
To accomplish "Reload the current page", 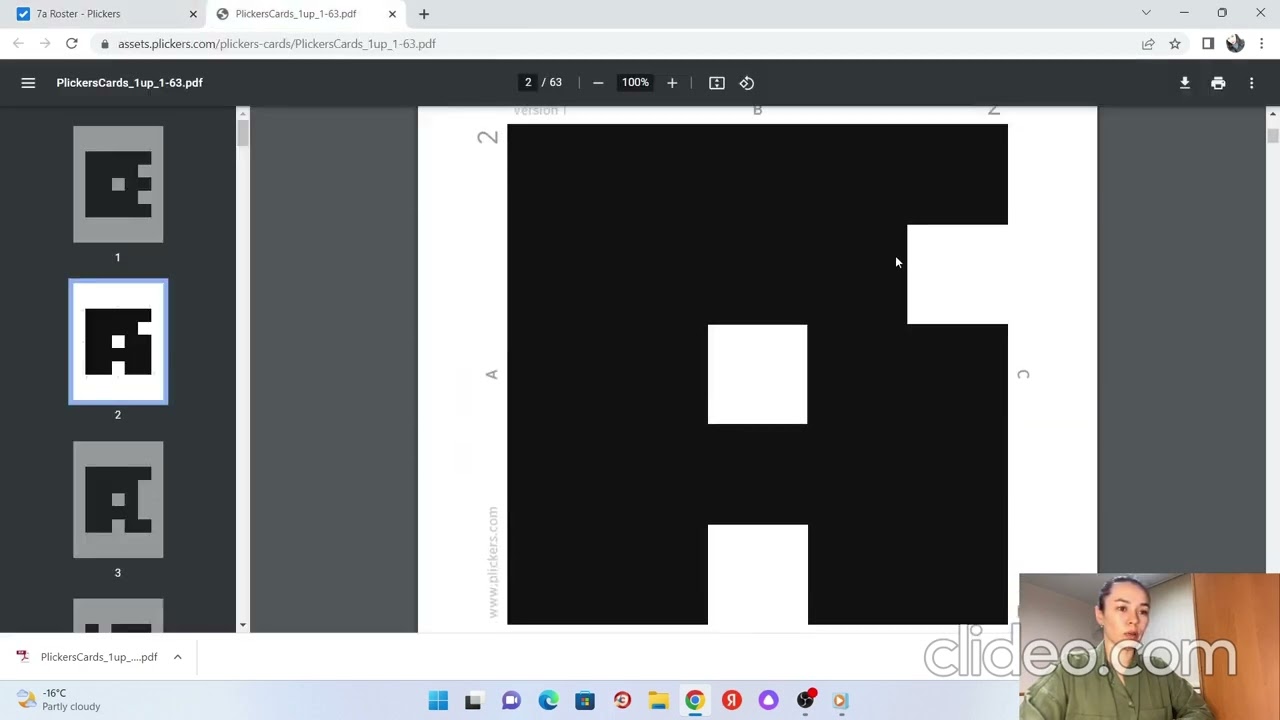I will [x=72, y=44].
